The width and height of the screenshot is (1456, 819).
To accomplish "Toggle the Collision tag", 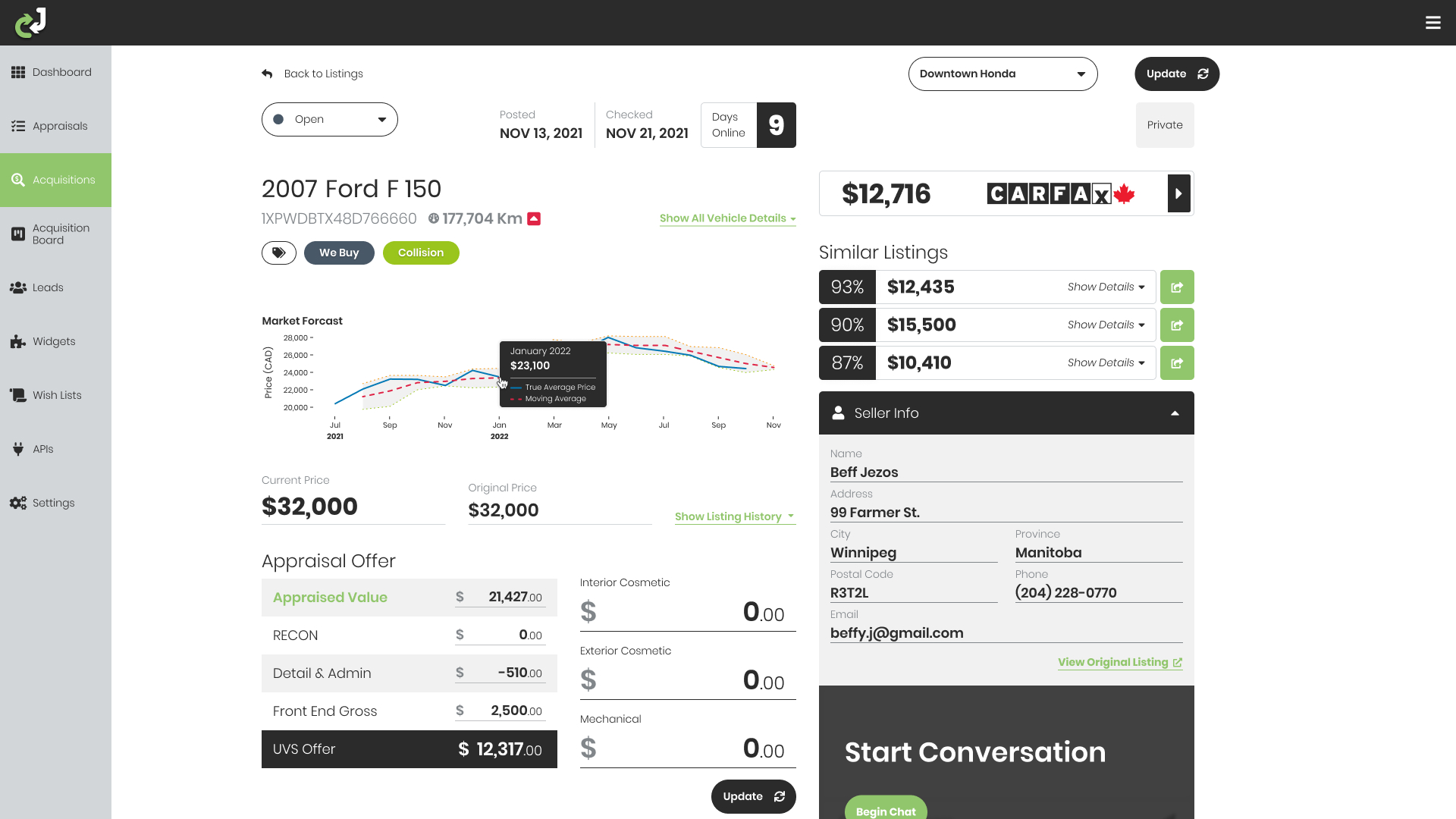I will (421, 253).
